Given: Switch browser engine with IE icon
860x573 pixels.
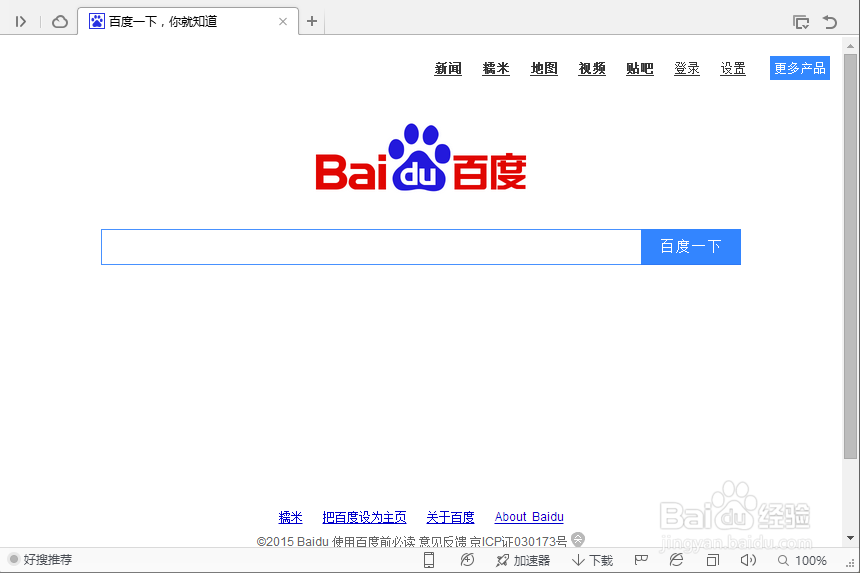Looking at the screenshot, I should (x=676, y=560).
